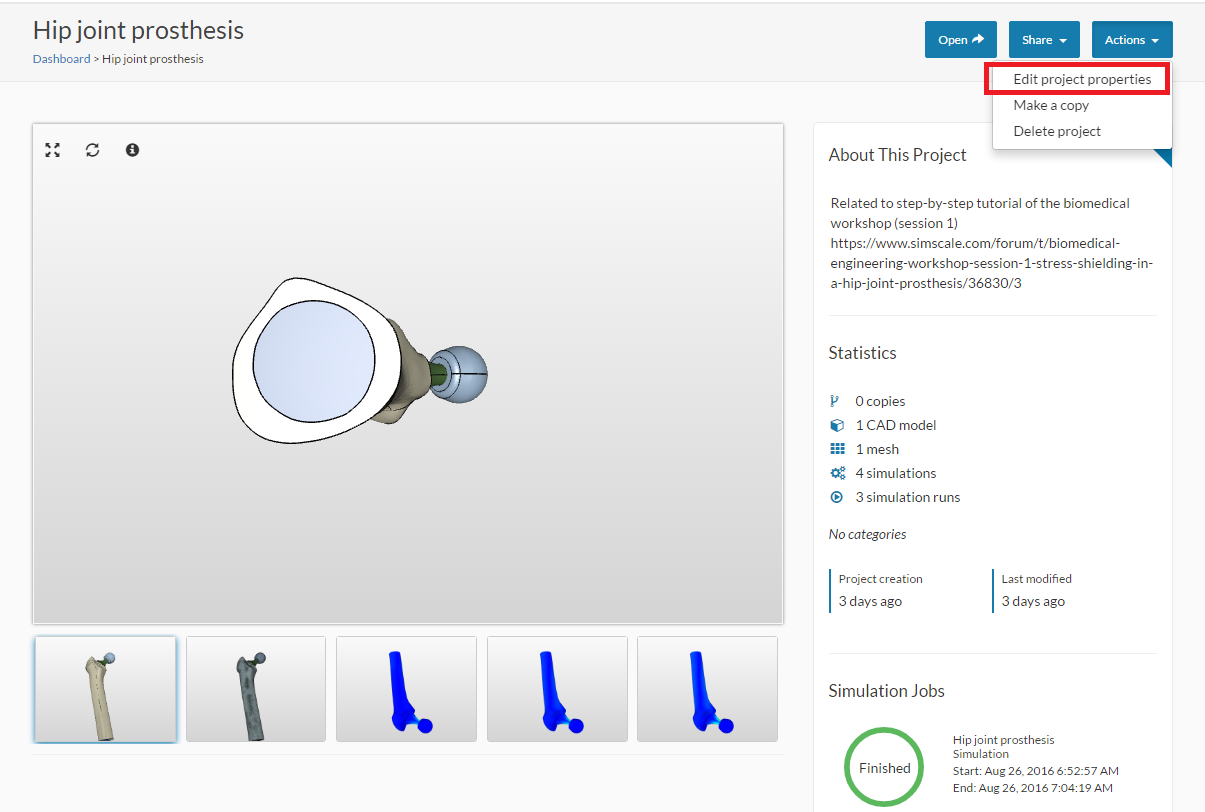This screenshot has width=1205, height=812.
Task: Select the third thumbnail, first blue simulation result
Action: [x=406, y=689]
